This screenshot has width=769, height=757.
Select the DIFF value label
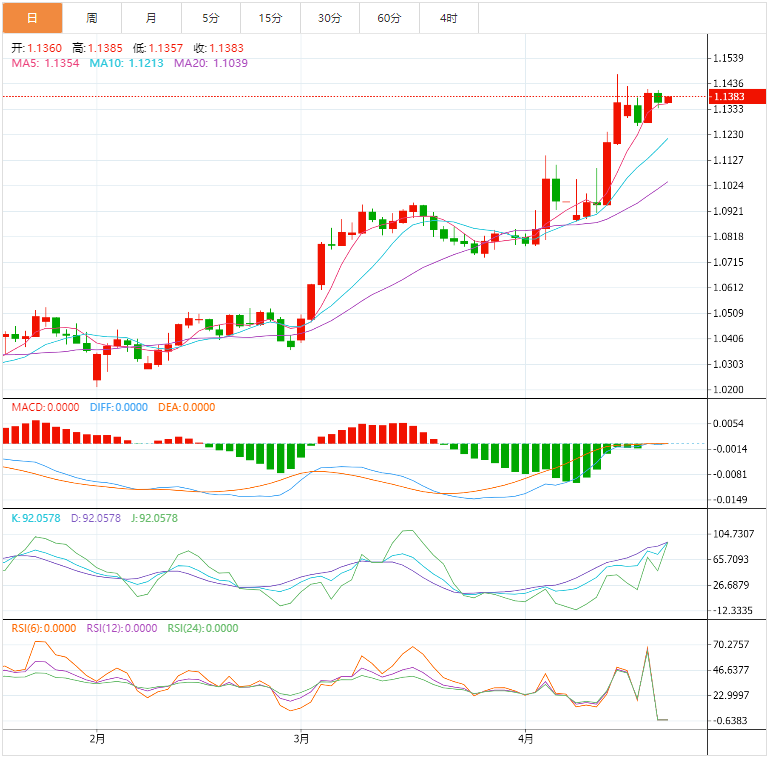[x=118, y=407]
